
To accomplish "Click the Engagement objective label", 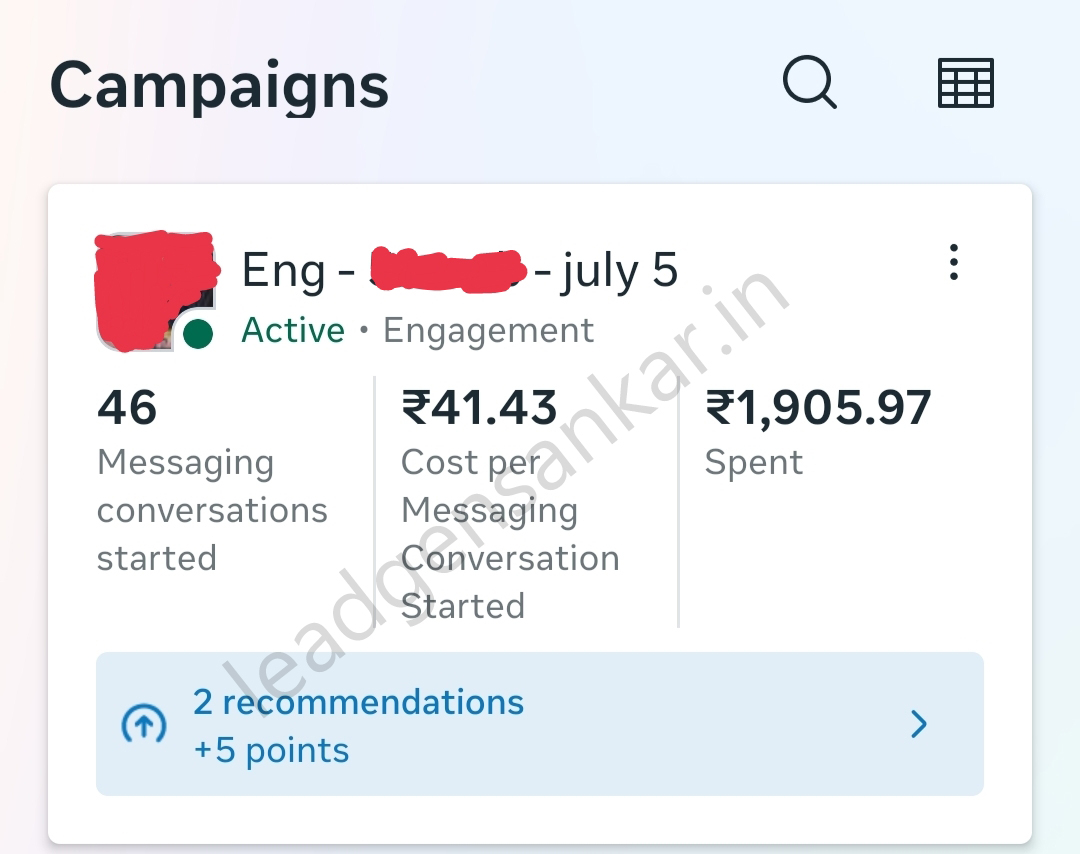I will coord(488,331).
